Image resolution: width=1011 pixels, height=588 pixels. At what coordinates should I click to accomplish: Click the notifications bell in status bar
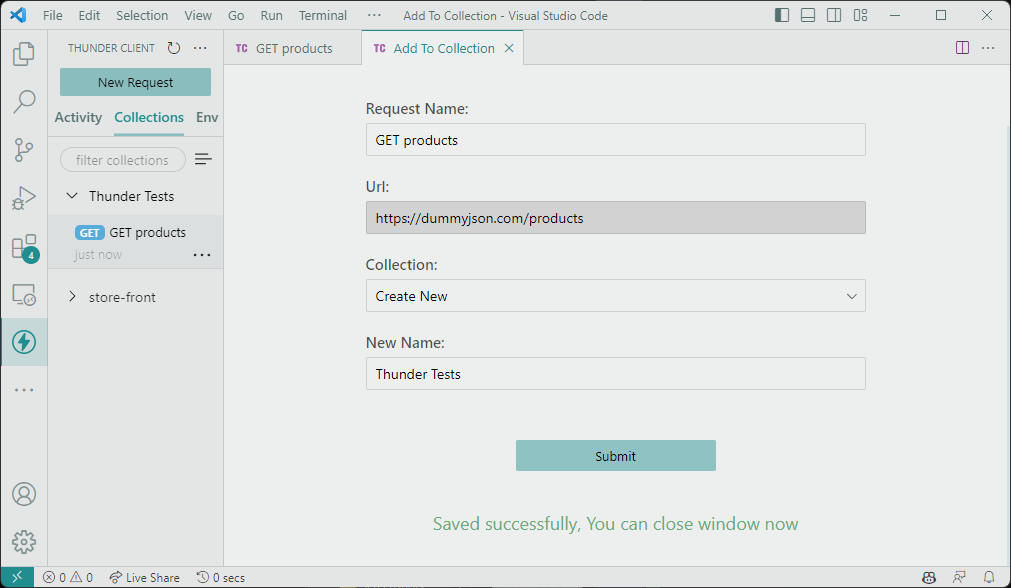[988, 577]
